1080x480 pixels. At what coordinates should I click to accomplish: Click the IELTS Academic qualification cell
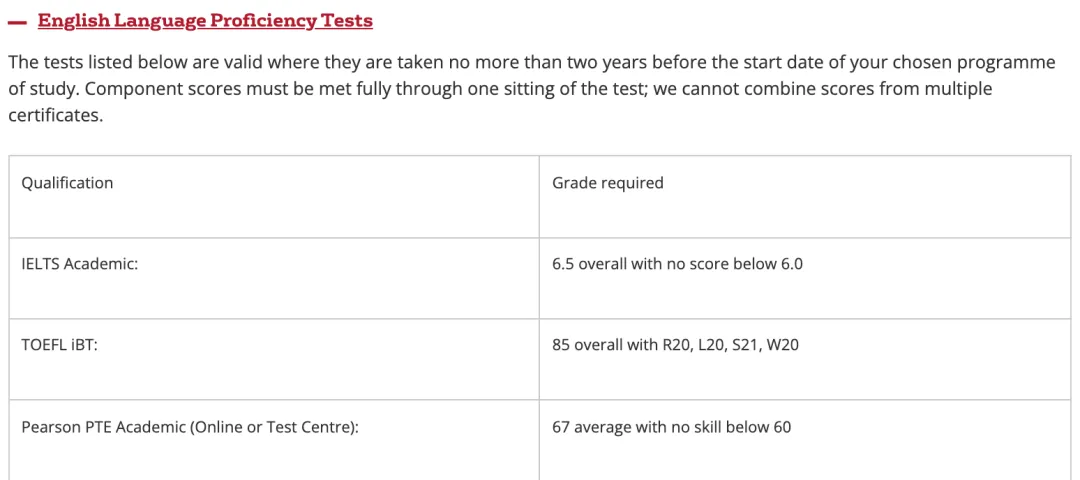(x=274, y=278)
